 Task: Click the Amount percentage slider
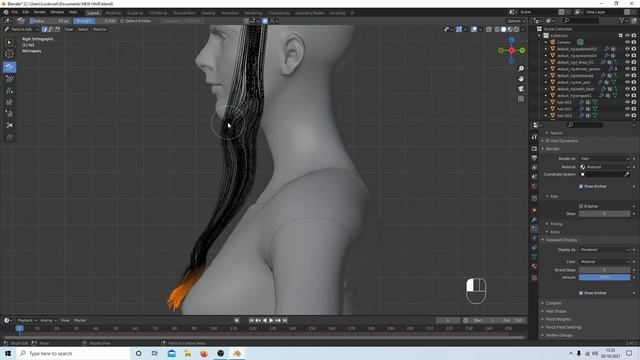tap(604, 278)
